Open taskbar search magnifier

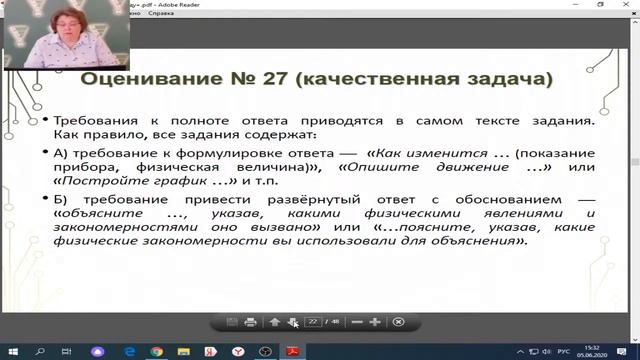click(40, 351)
